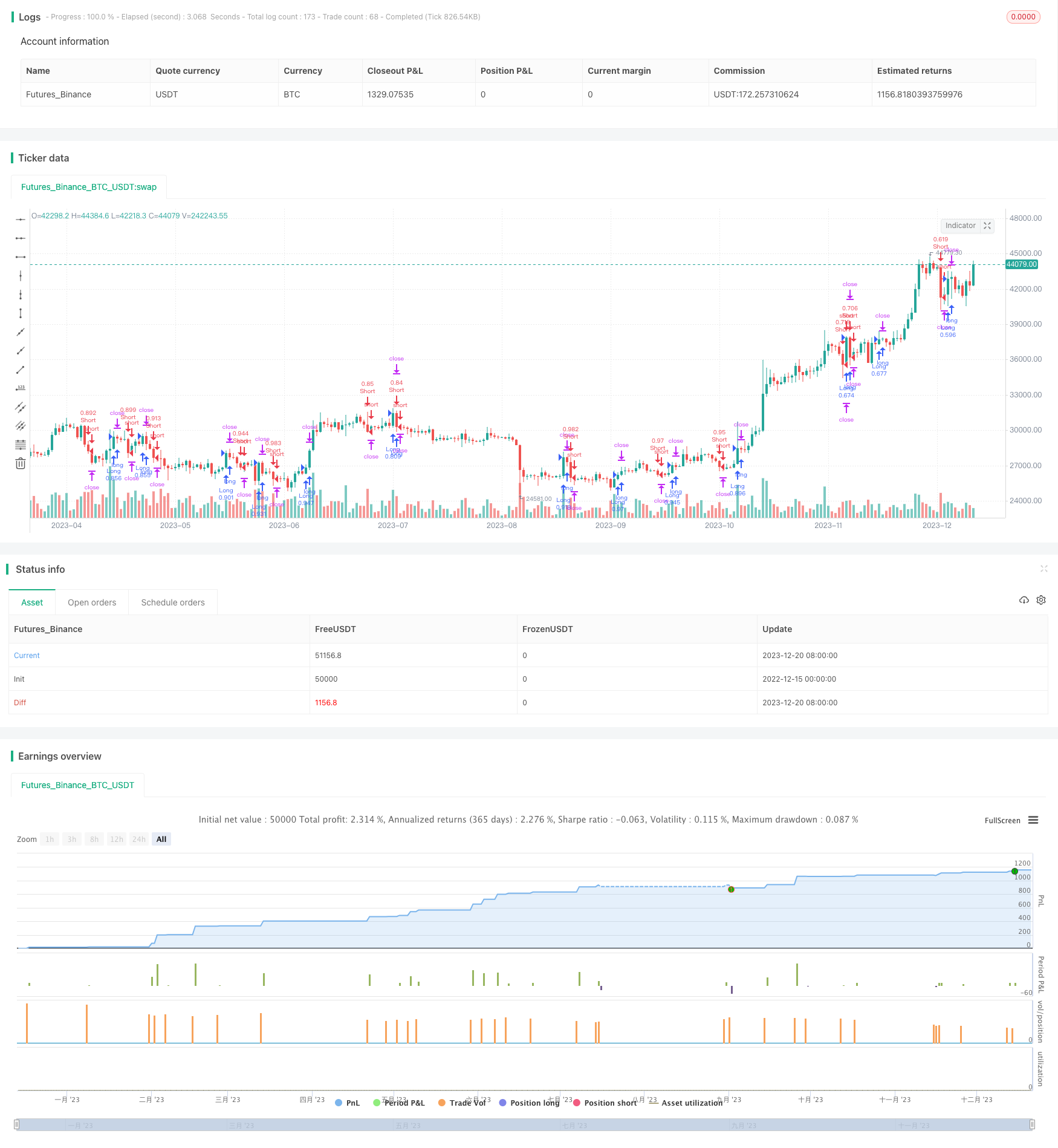Select Futures_Binance_BTC_USDT earnings tab
This screenshot has width=1058, height=1148.
coord(77,785)
